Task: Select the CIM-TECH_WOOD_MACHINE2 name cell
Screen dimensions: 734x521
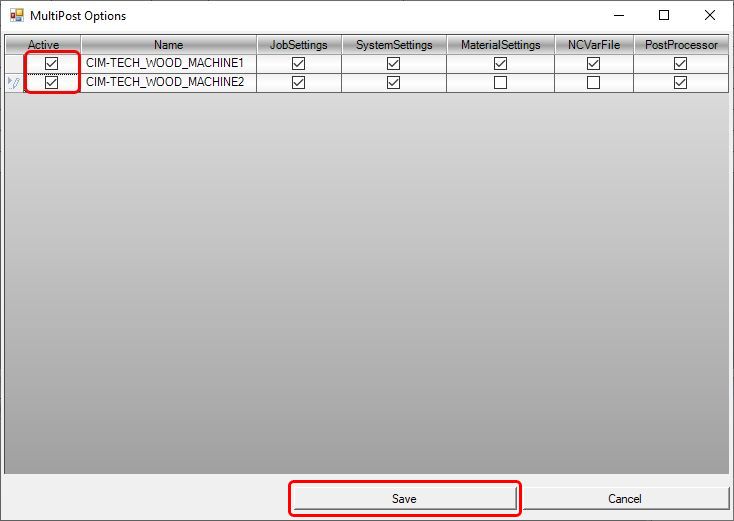Action: coord(165,83)
